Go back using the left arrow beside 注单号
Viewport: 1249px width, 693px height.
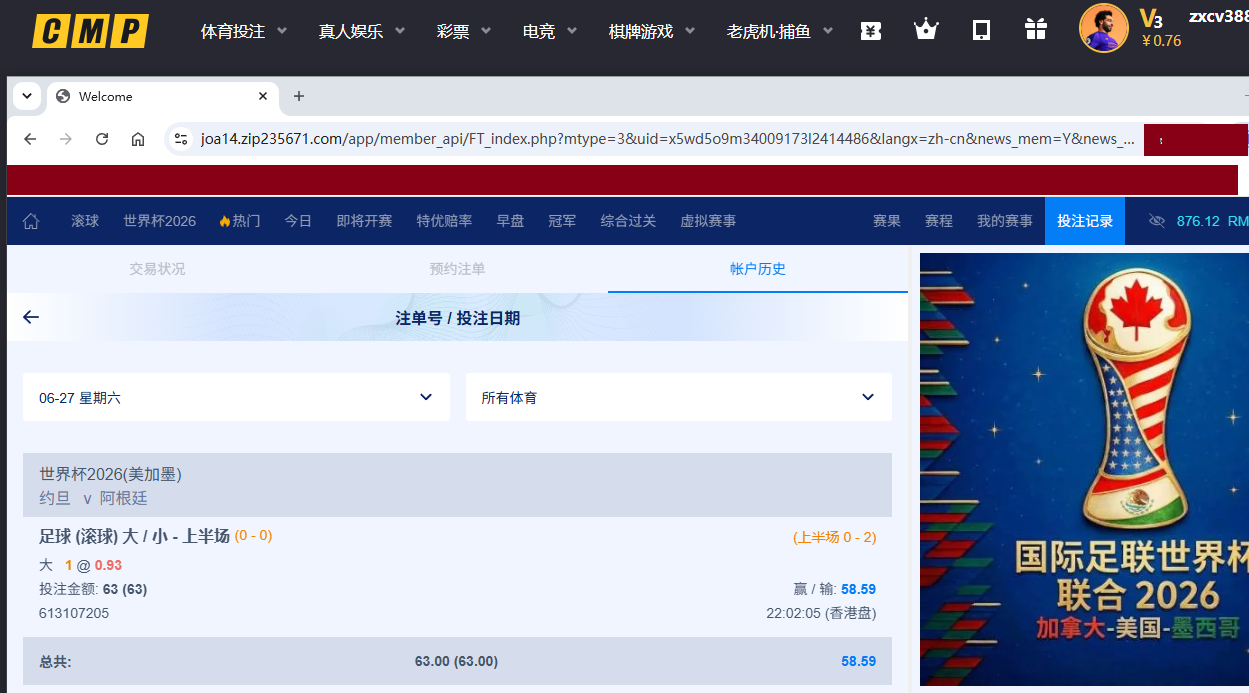(x=31, y=317)
